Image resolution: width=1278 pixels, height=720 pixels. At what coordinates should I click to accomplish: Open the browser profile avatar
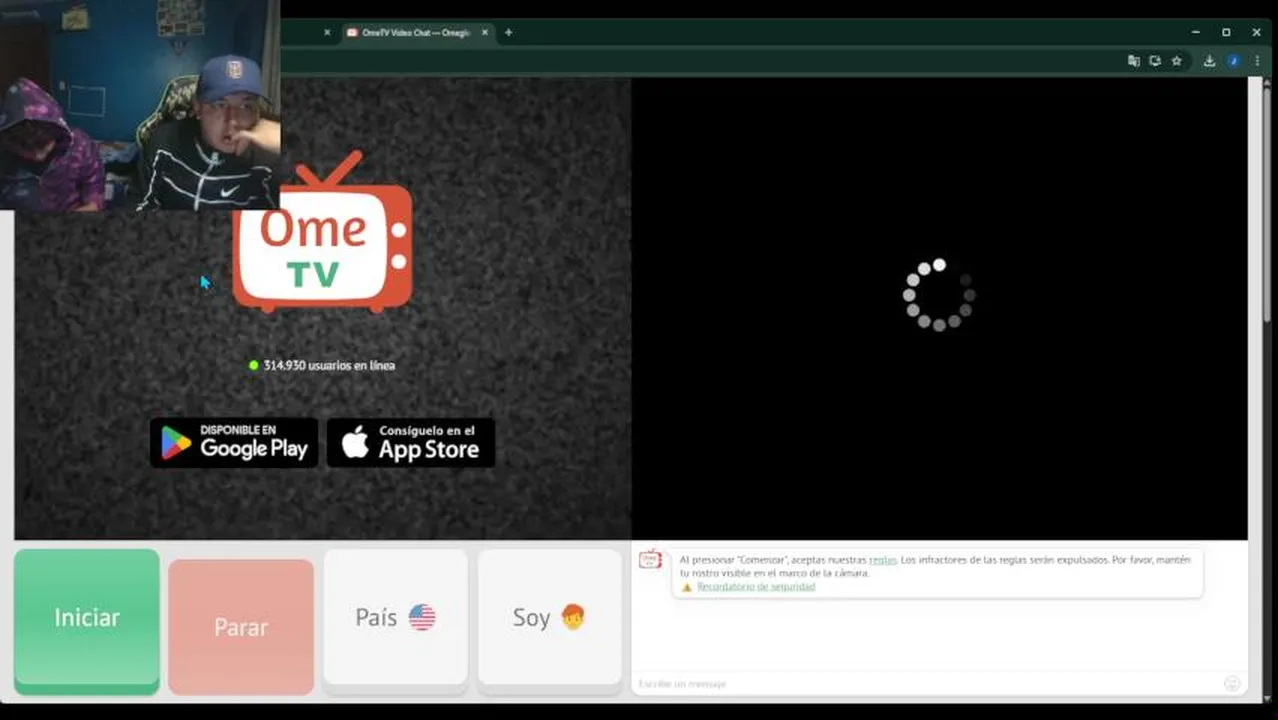(x=1234, y=61)
